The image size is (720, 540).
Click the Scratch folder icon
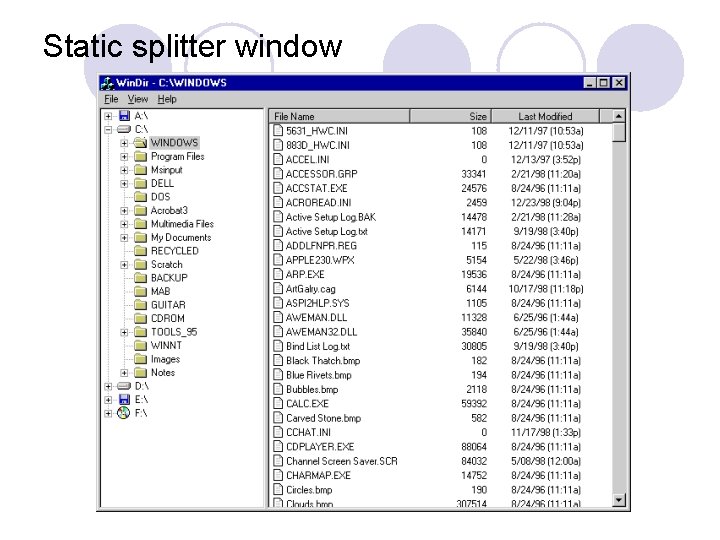pyautogui.click(x=140, y=264)
